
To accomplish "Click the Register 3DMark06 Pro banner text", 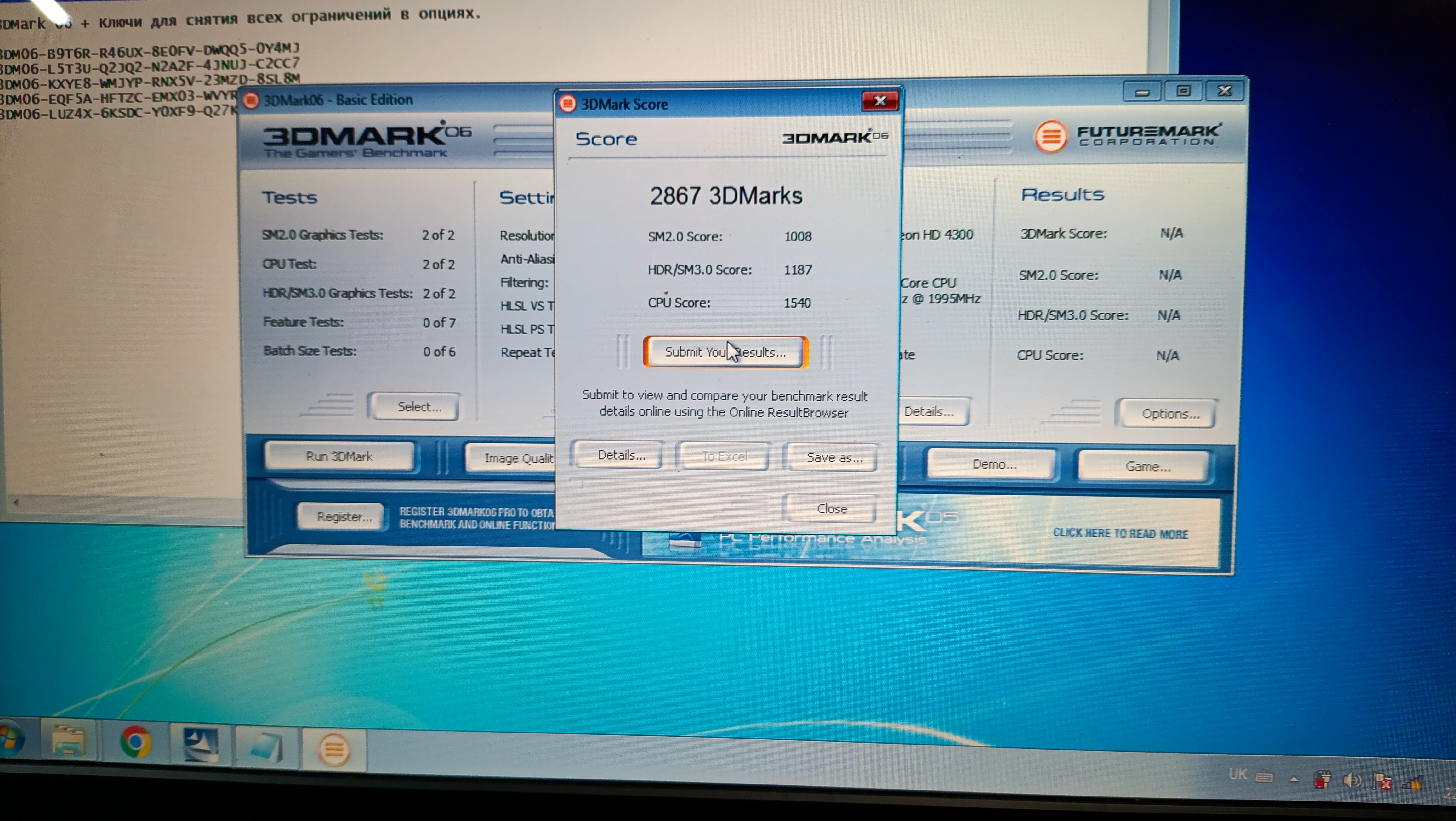I will [476, 518].
